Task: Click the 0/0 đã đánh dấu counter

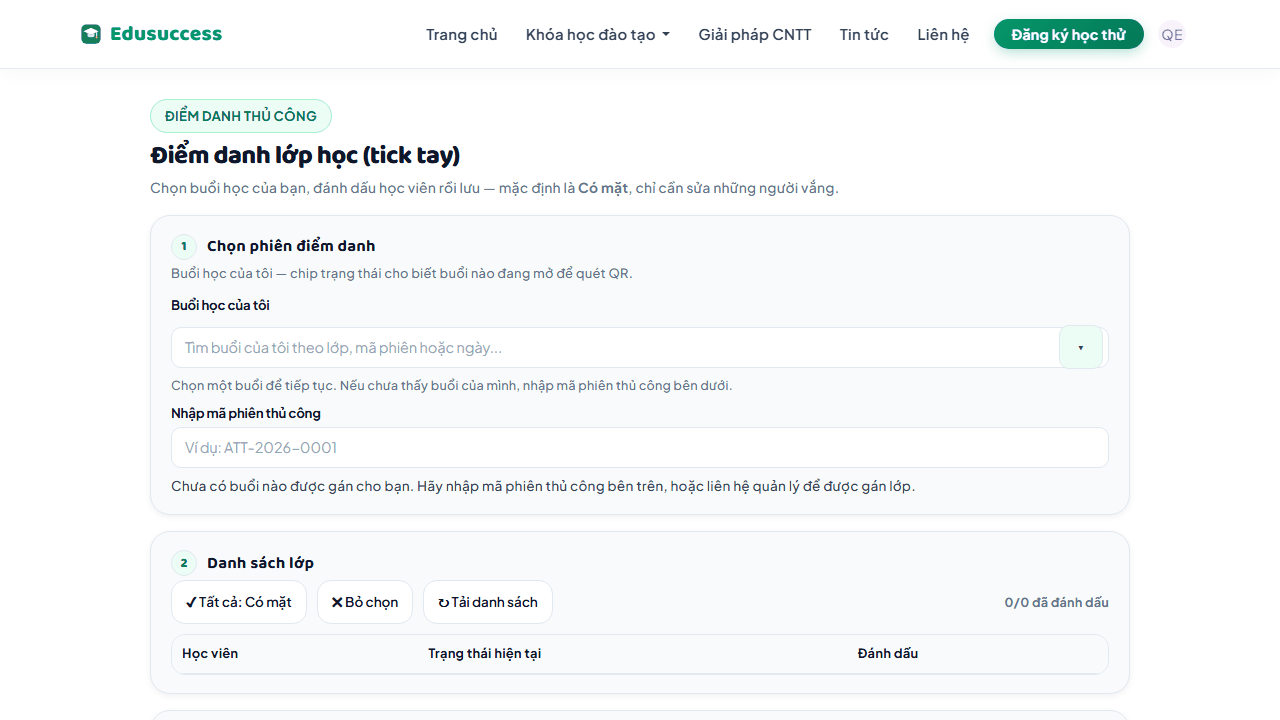Action: click(1057, 602)
